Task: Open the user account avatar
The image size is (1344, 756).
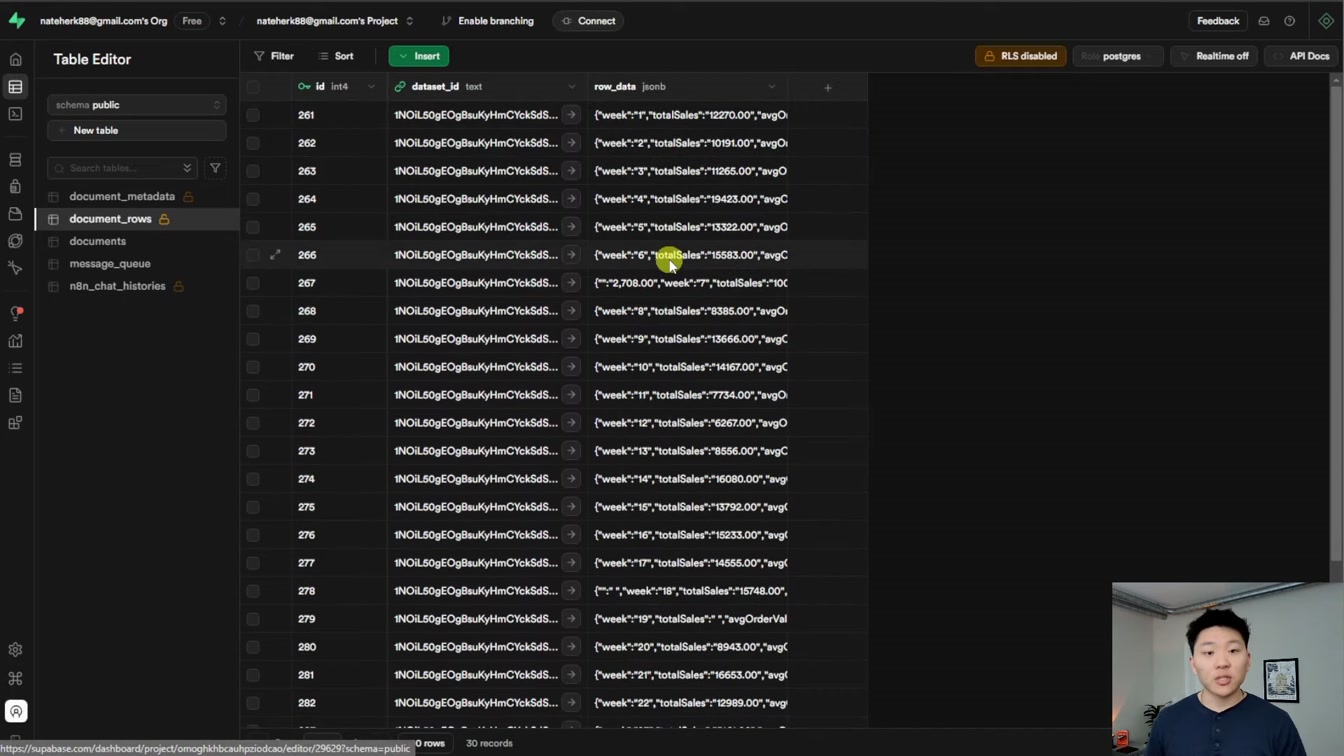Action: click(16, 711)
